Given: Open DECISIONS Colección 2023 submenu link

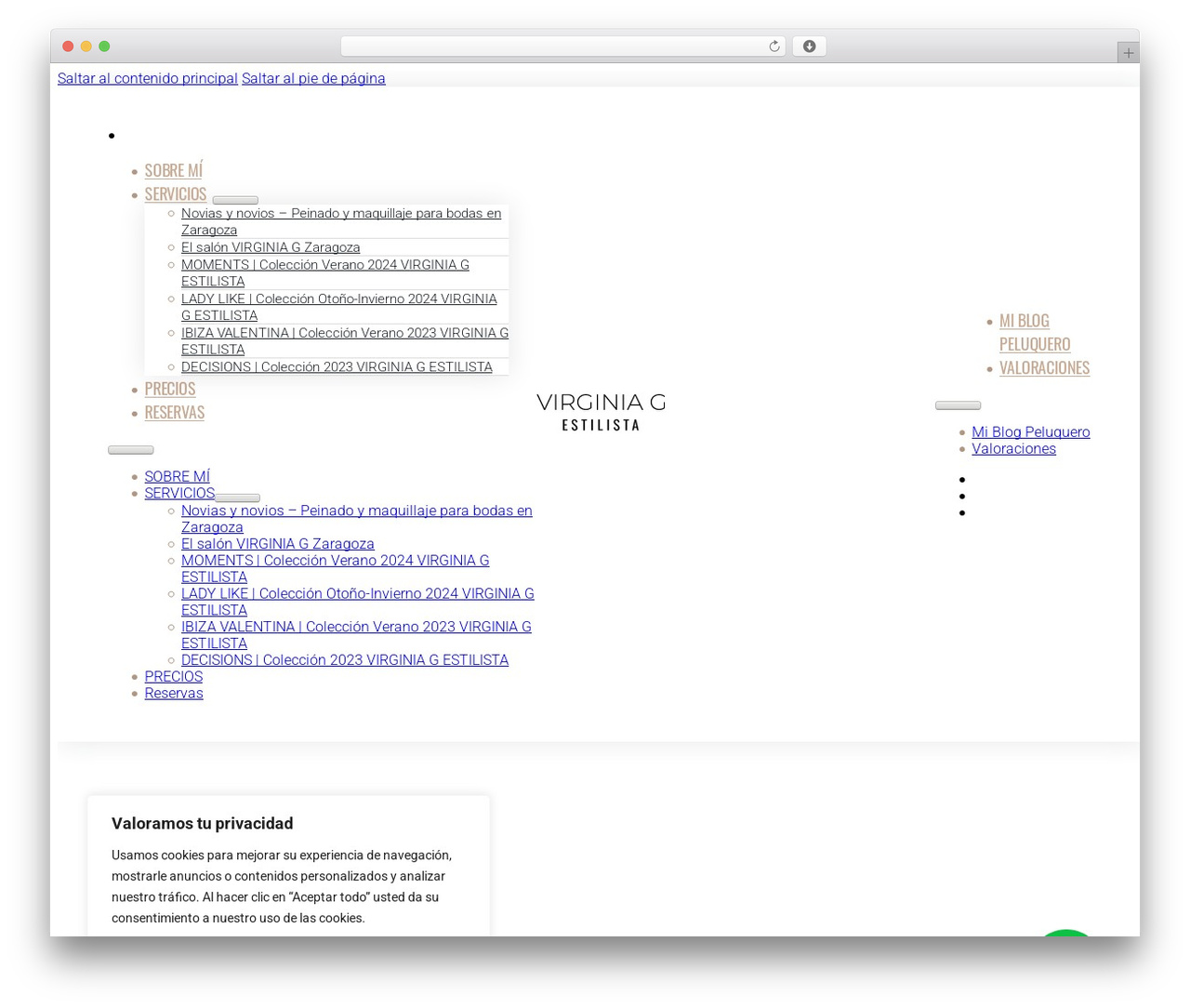Looking at the screenshot, I should (x=337, y=367).
